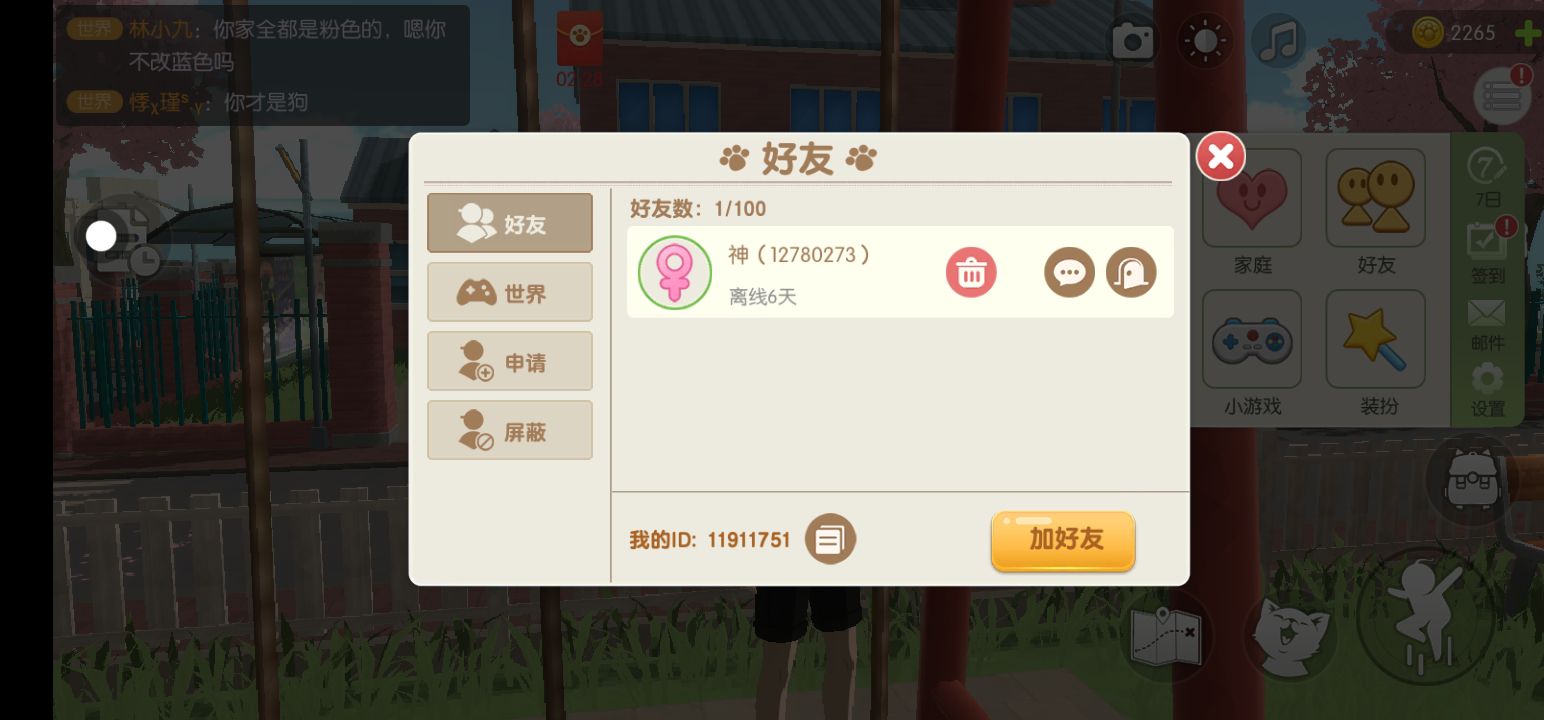Open the 邮件 mailbox

[1487, 325]
